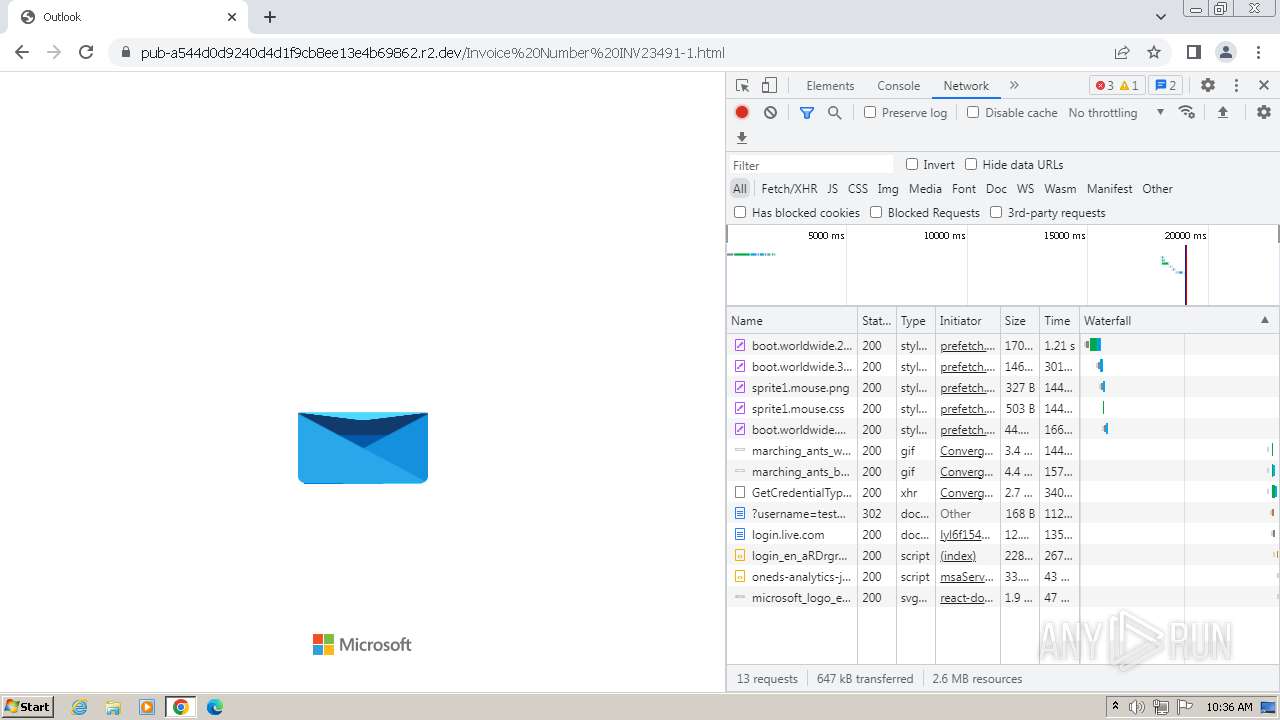
Task: Open a new browser tab
Action: pyautogui.click(x=270, y=17)
